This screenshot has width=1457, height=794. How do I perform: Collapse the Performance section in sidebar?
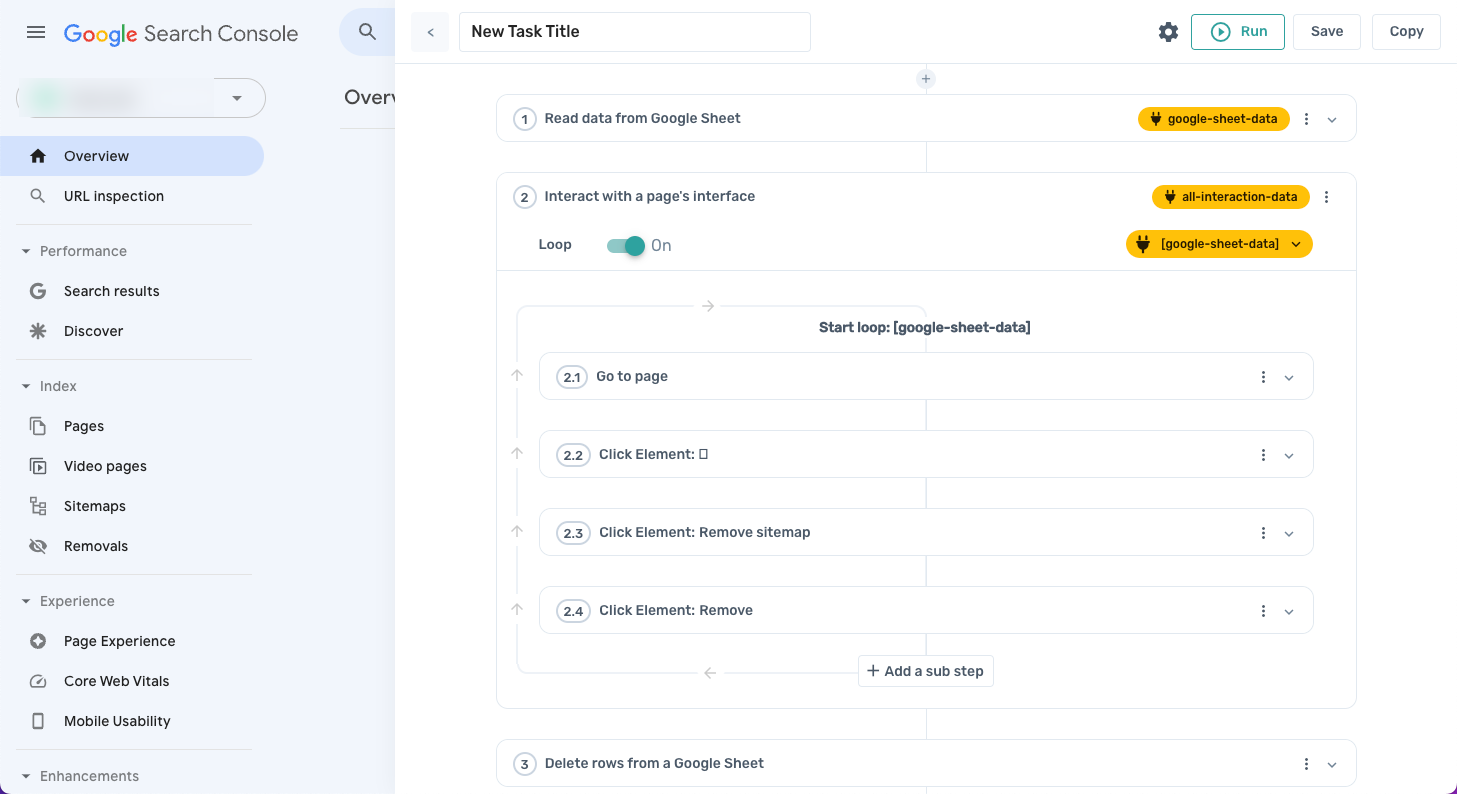click(25, 250)
